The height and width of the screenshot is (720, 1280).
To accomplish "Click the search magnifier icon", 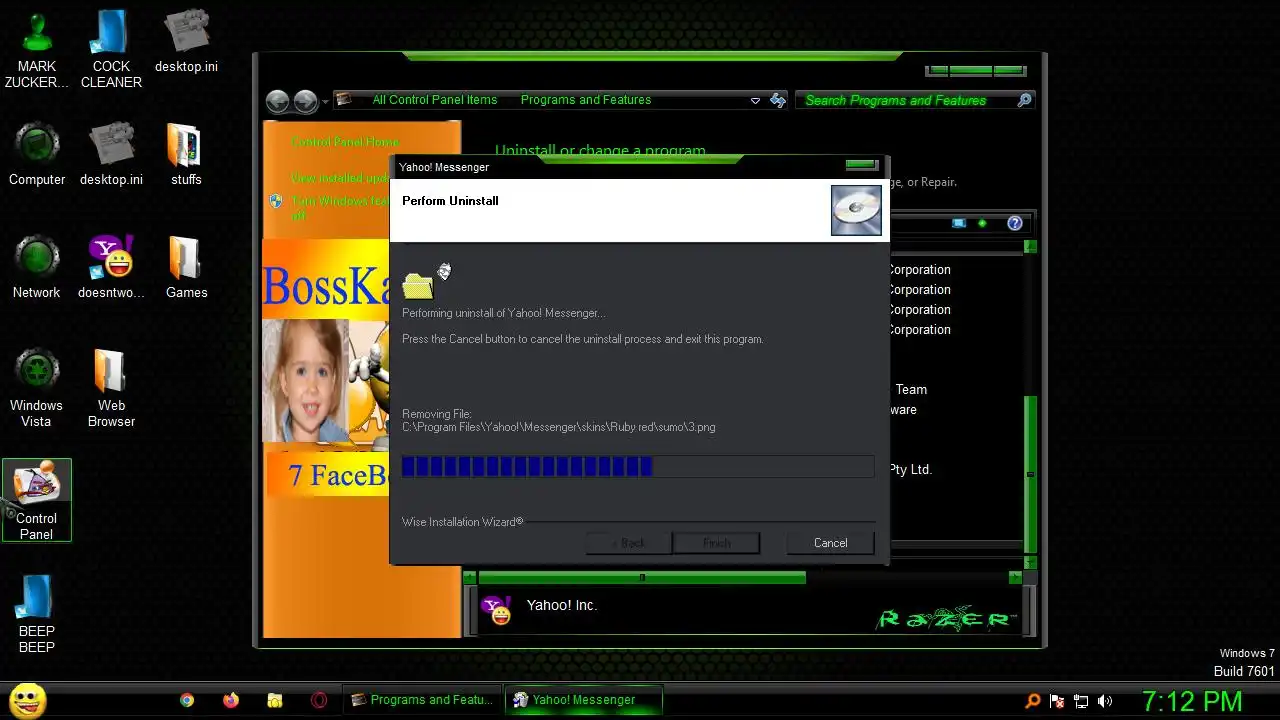I will coord(1024,100).
